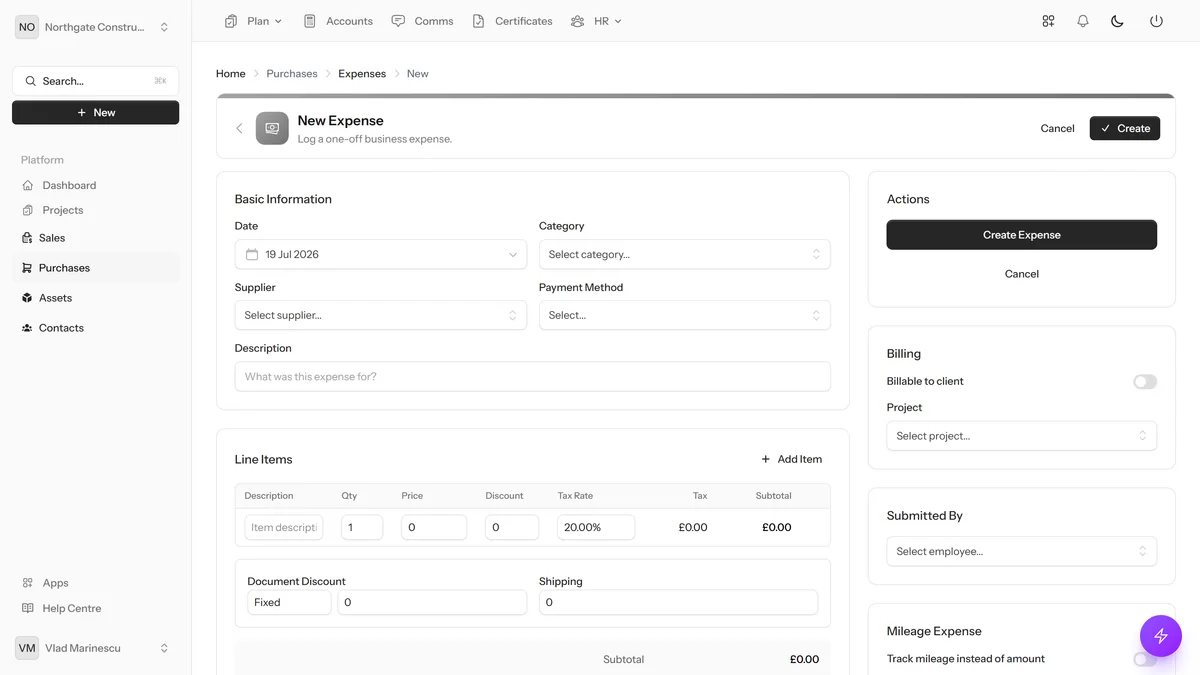
Task: Expand the Northgate Construction organization switcher
Action: tap(96, 27)
